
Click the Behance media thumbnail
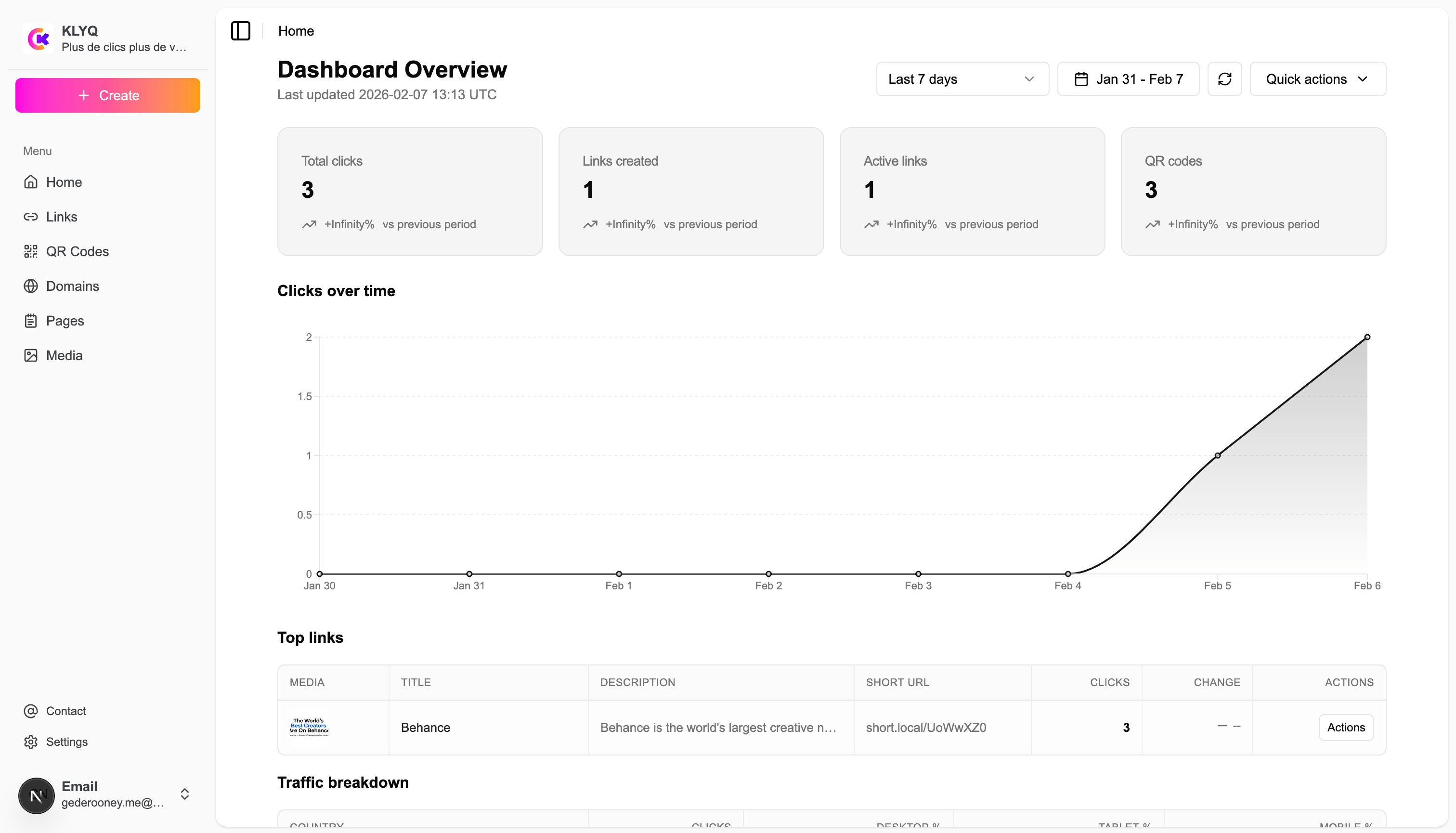[309, 727]
